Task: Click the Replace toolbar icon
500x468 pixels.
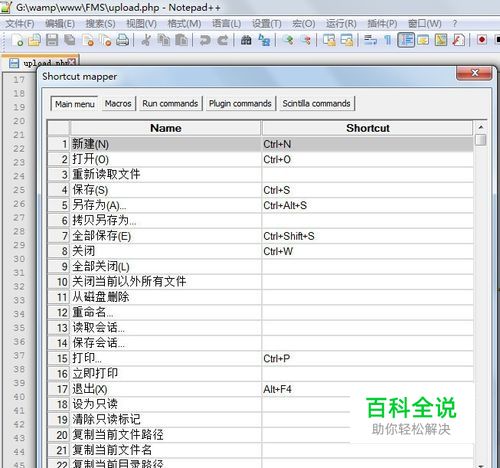Action: tap(264, 40)
